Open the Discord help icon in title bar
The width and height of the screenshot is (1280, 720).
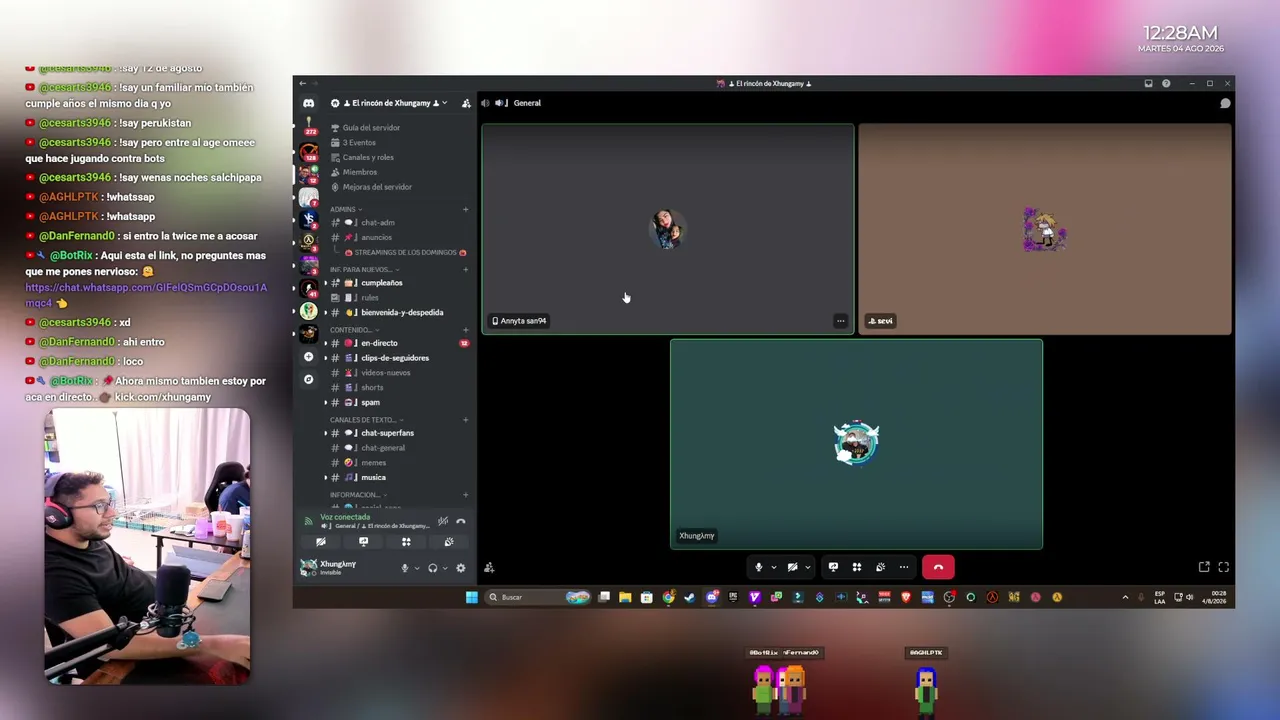[1166, 84]
